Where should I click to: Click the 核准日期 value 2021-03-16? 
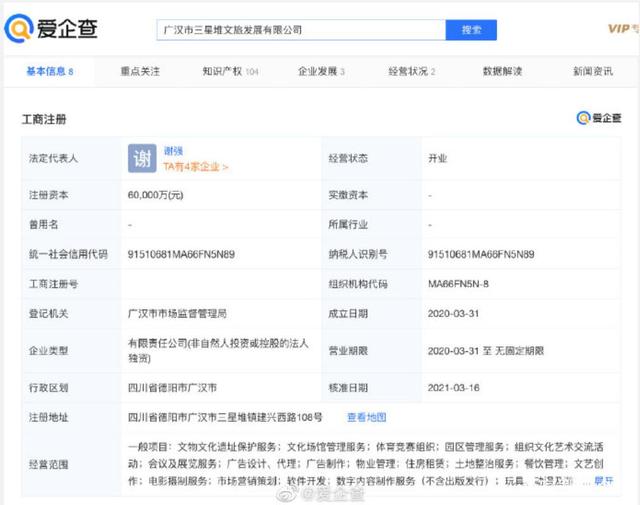(x=453, y=388)
